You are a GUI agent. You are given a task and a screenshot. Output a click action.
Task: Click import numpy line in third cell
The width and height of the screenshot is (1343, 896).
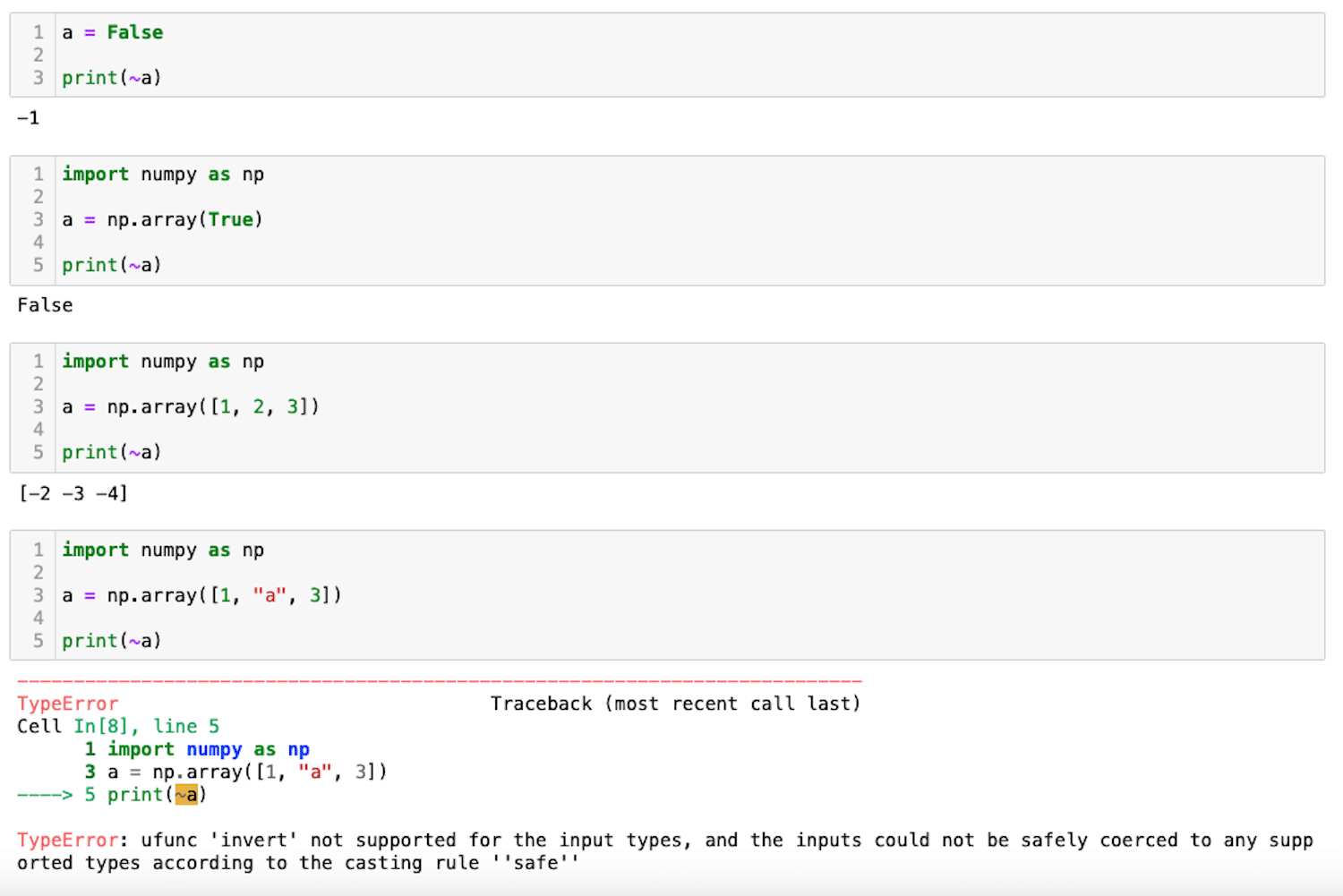click(x=163, y=362)
